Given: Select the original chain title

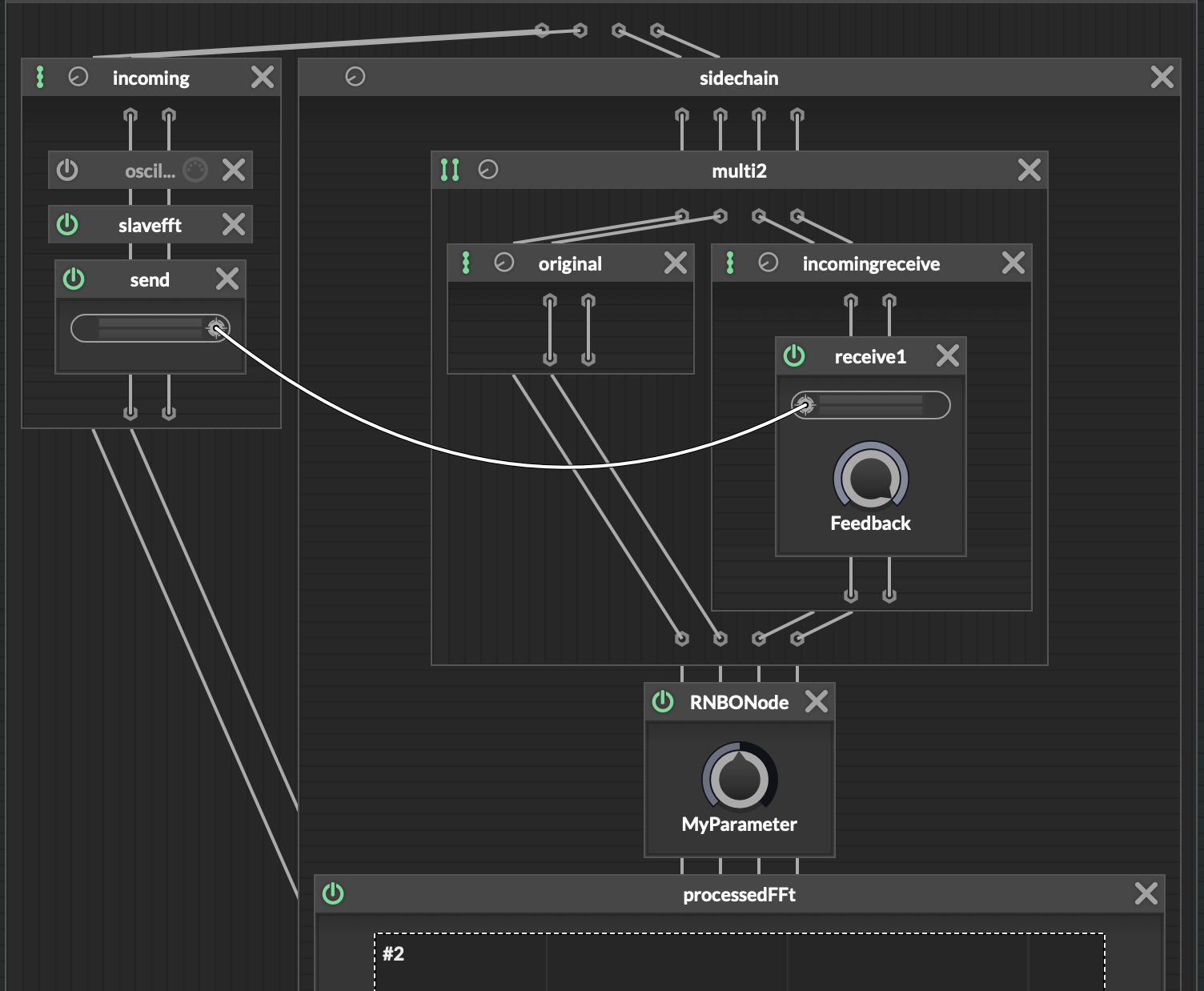Looking at the screenshot, I should click(570, 263).
